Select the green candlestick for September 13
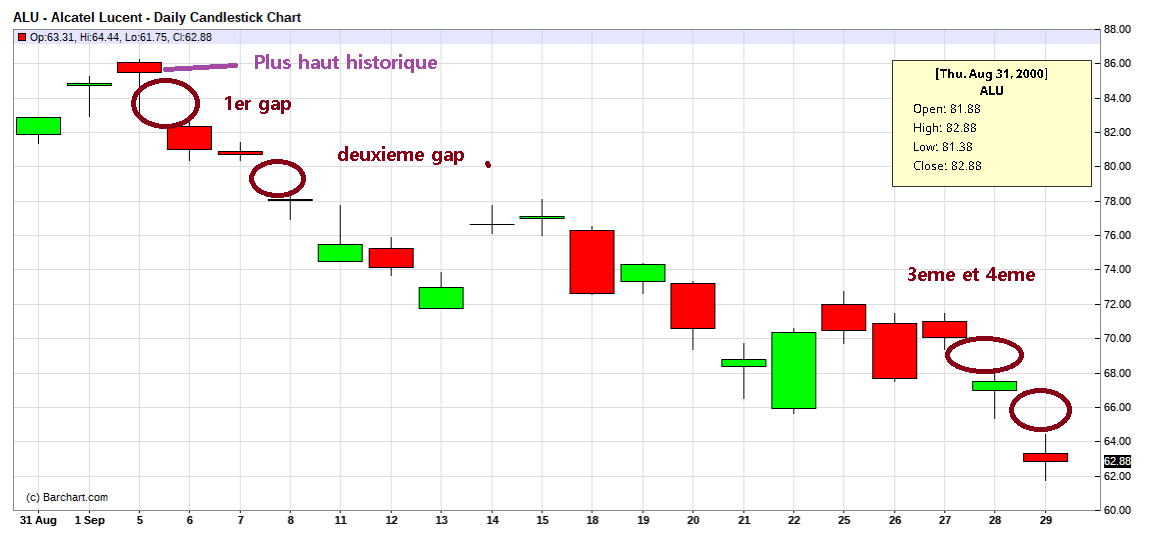1152x548 pixels. tap(441, 298)
